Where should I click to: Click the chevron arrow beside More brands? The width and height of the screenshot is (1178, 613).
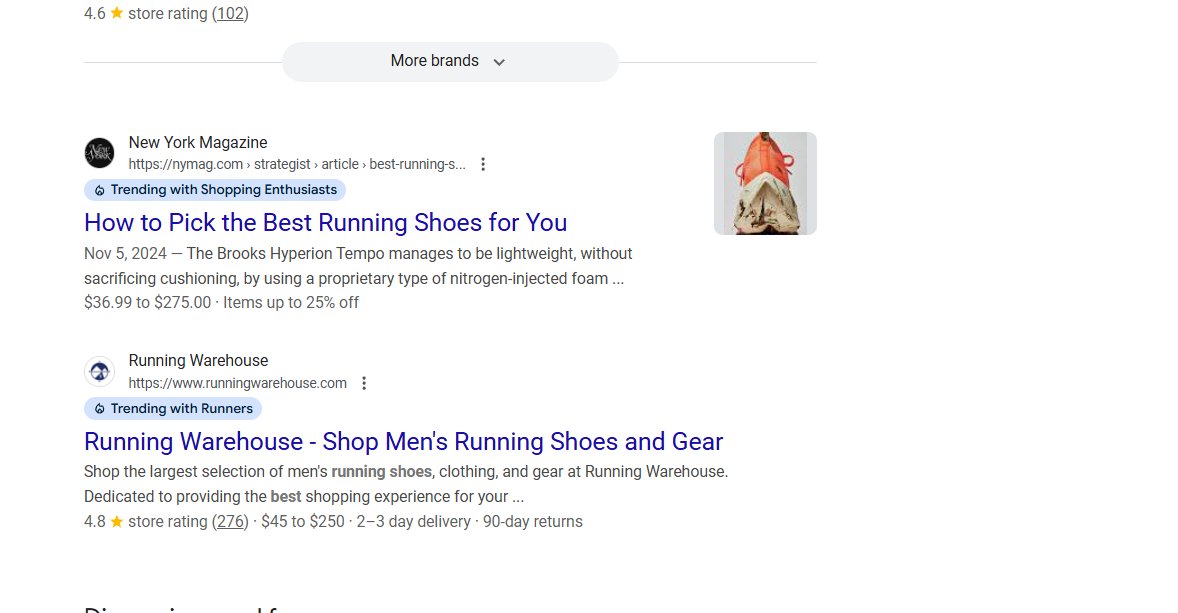pos(499,62)
